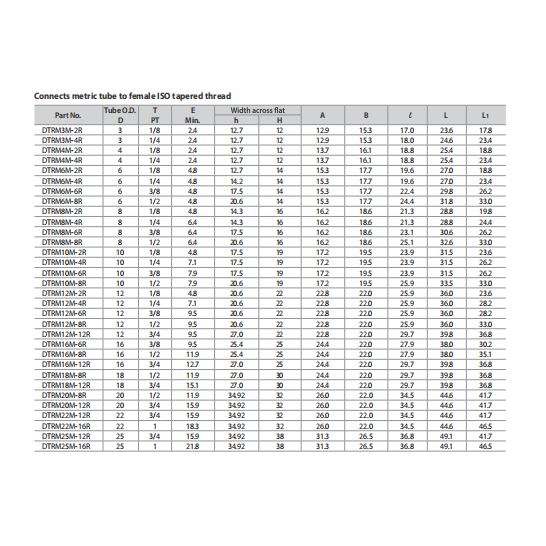Click part number DTRM20M-8R
546x546 pixels.
(64, 396)
